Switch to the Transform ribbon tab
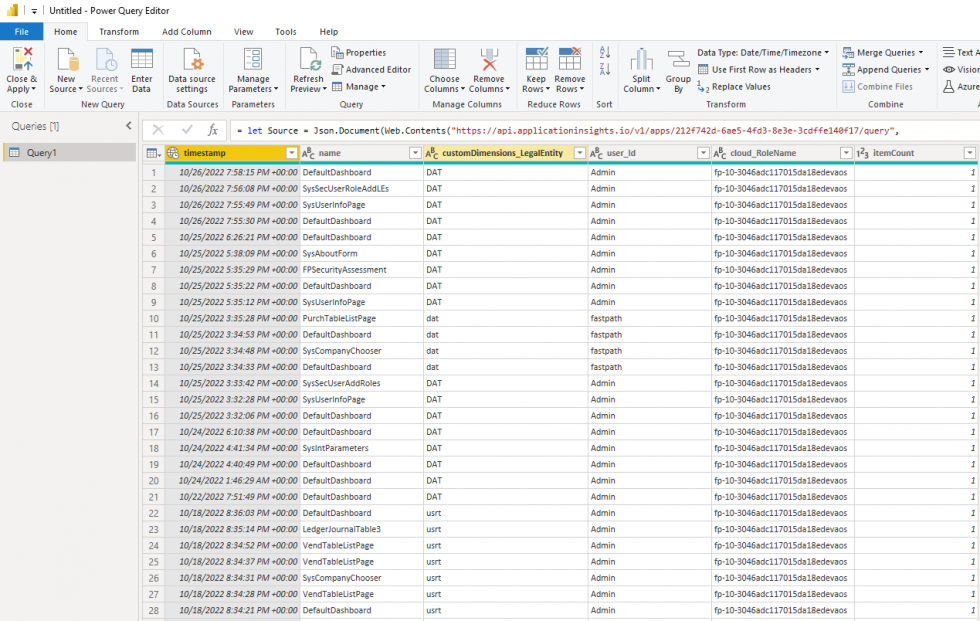The width and height of the screenshot is (980, 621). tap(119, 31)
